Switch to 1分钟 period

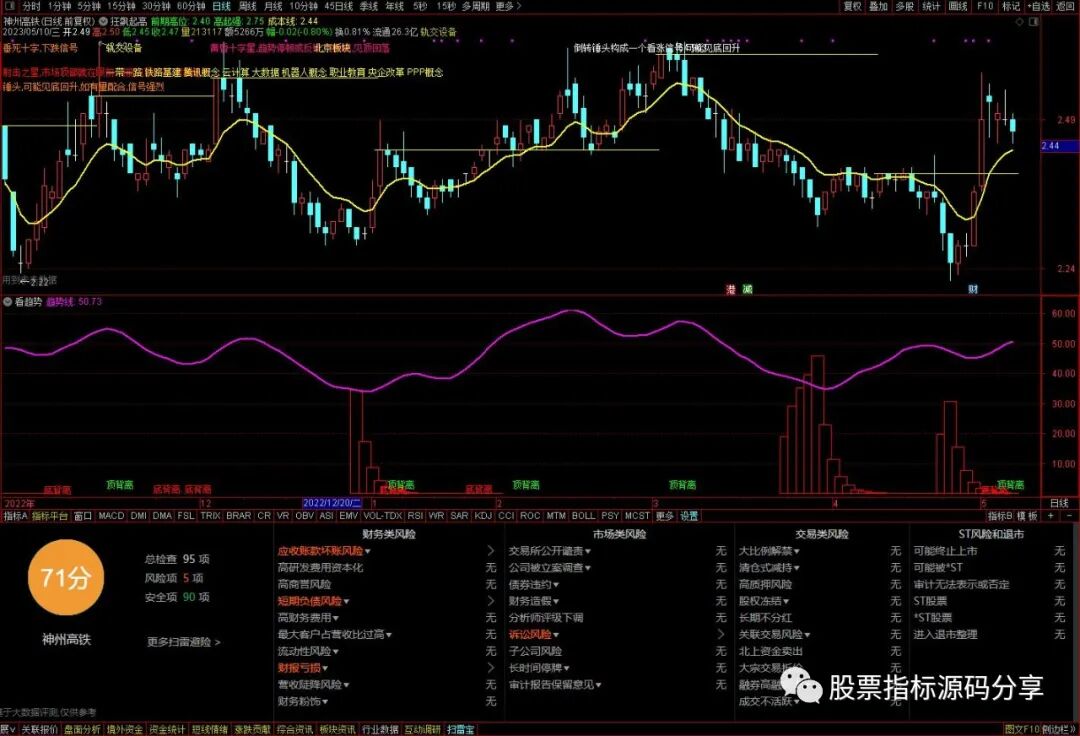(x=59, y=6)
